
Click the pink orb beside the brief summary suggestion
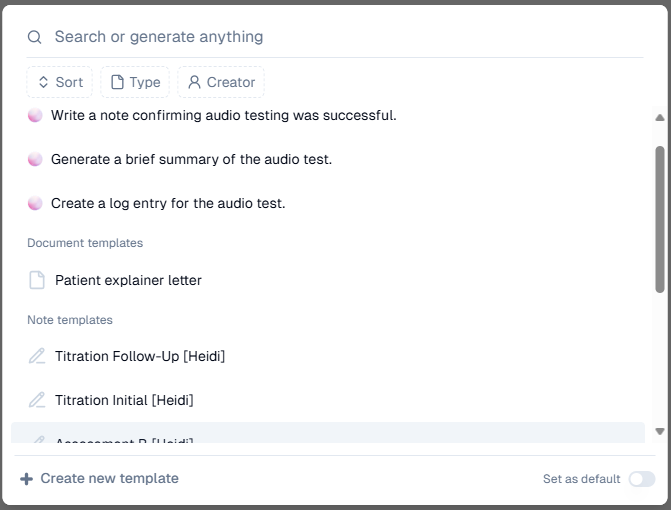point(35,159)
